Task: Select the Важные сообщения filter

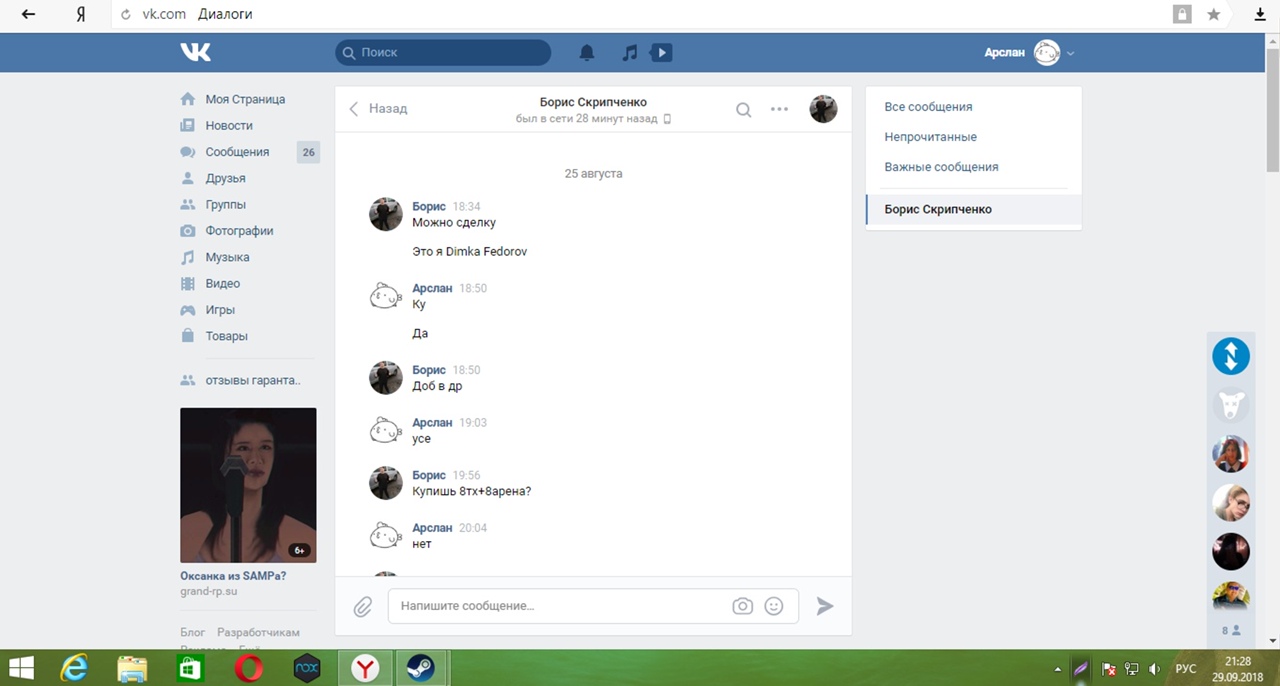Action: [941, 167]
